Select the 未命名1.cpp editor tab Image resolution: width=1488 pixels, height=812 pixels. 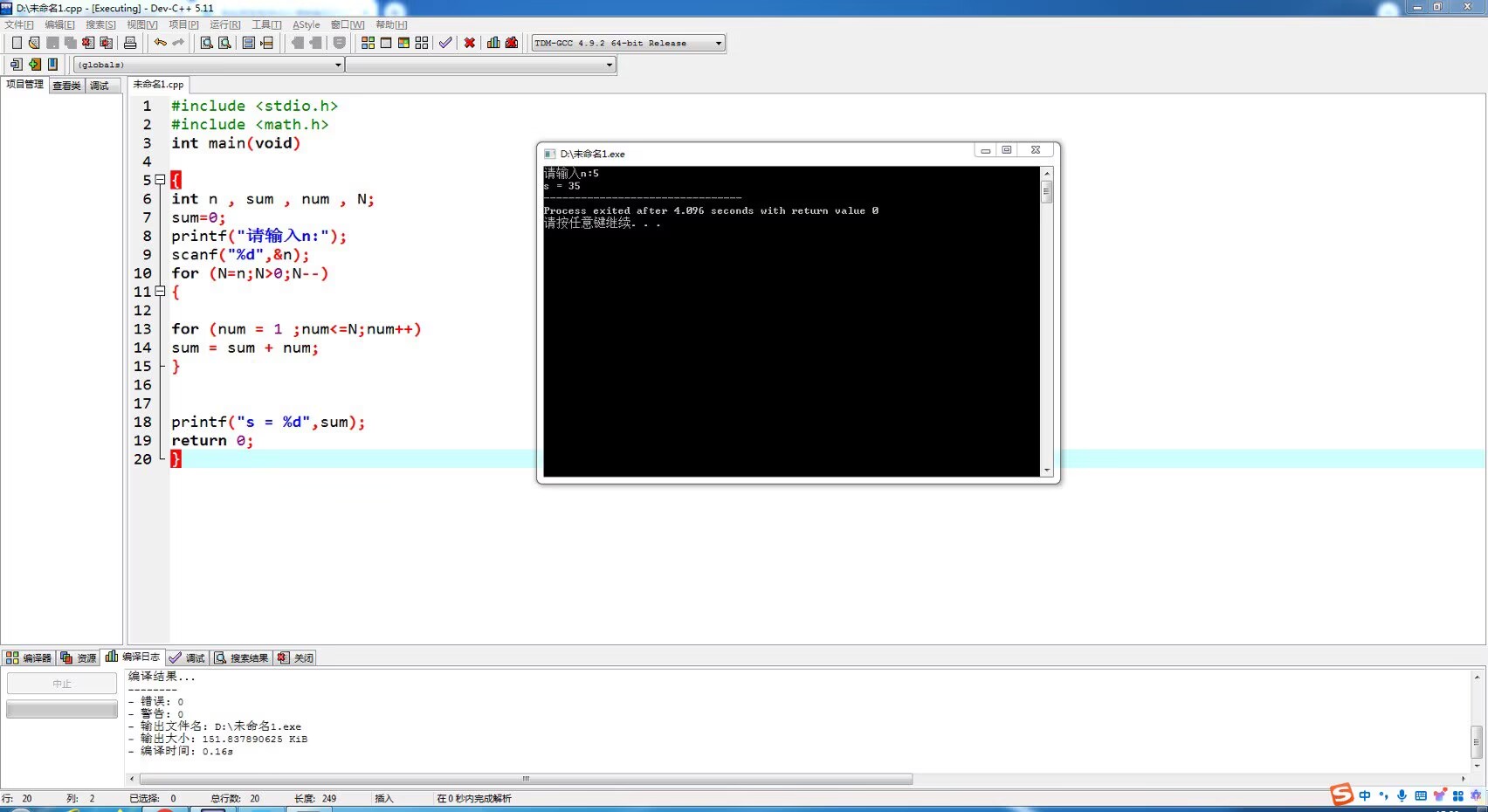(x=158, y=85)
